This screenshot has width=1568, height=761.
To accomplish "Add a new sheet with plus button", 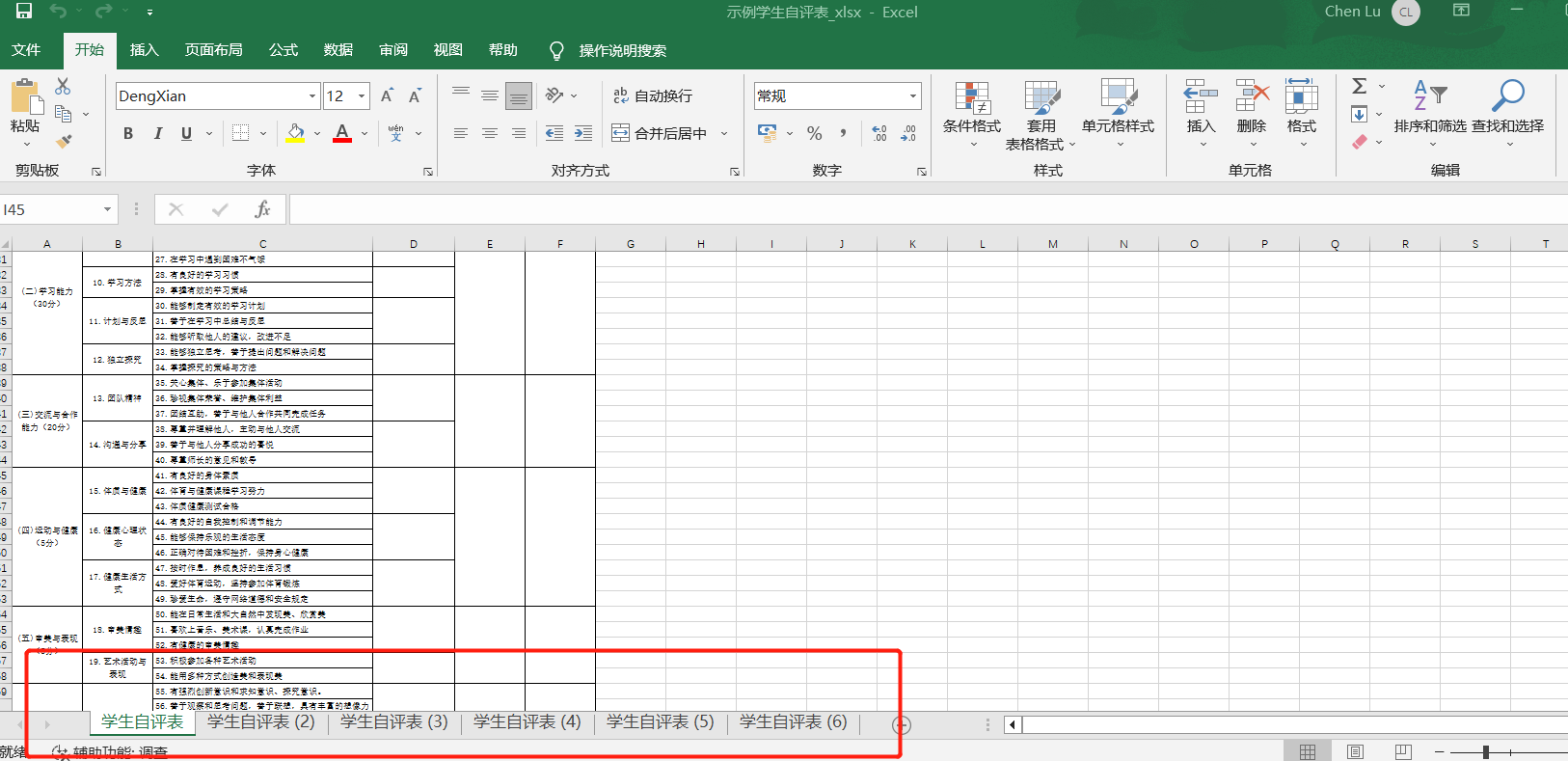I will pyautogui.click(x=902, y=724).
